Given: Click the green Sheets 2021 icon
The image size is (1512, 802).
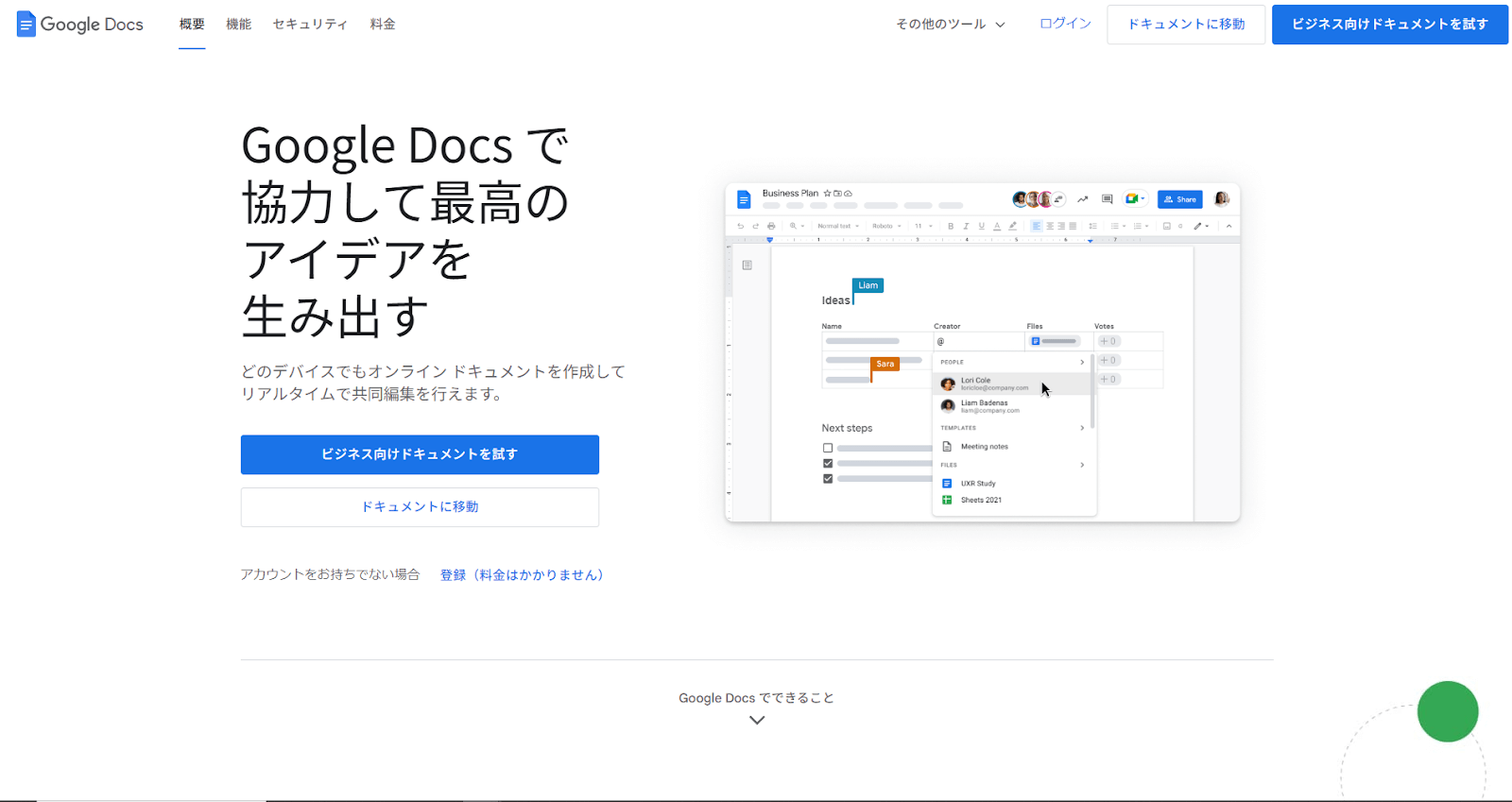Looking at the screenshot, I should (x=947, y=500).
